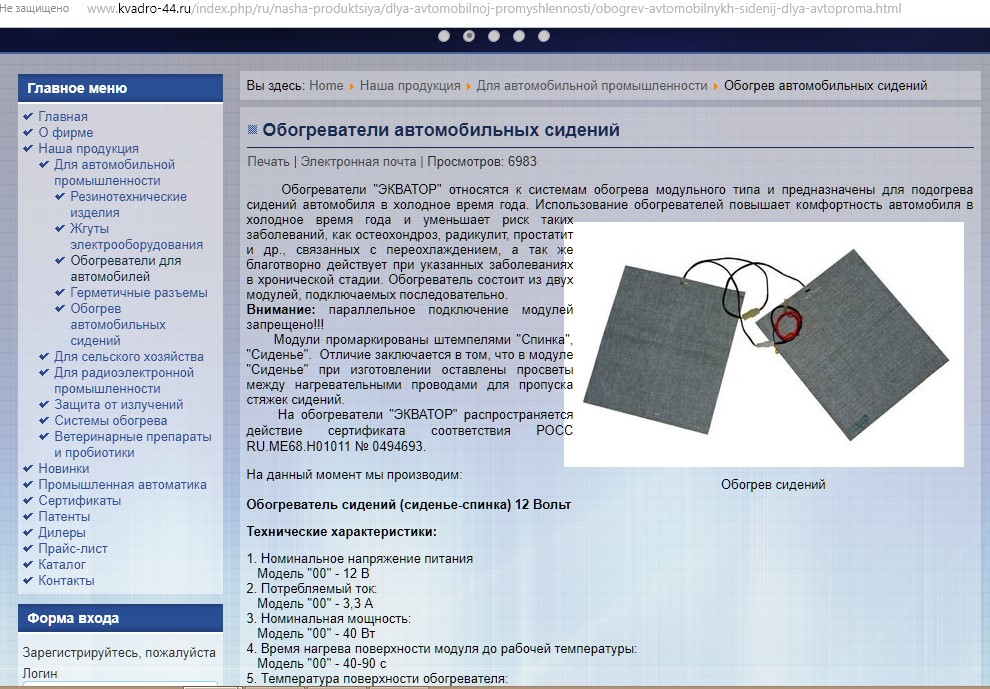
Task: Open the Главная menu link
Action: click(x=63, y=116)
